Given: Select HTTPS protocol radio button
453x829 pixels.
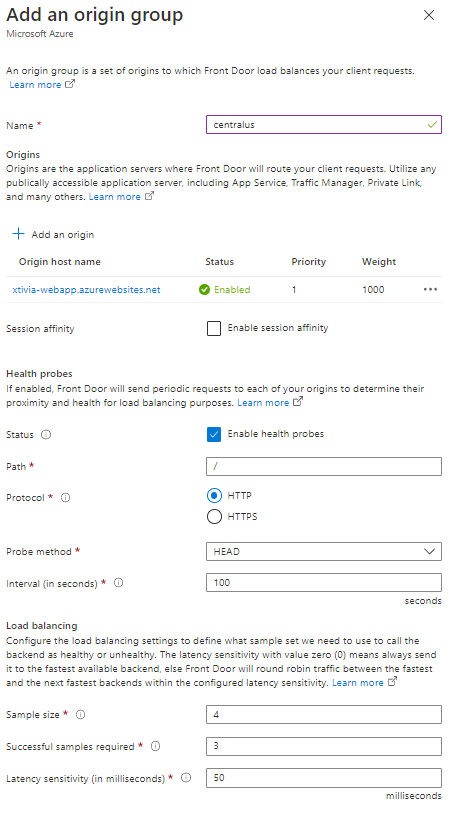Looking at the screenshot, I should pos(214,517).
